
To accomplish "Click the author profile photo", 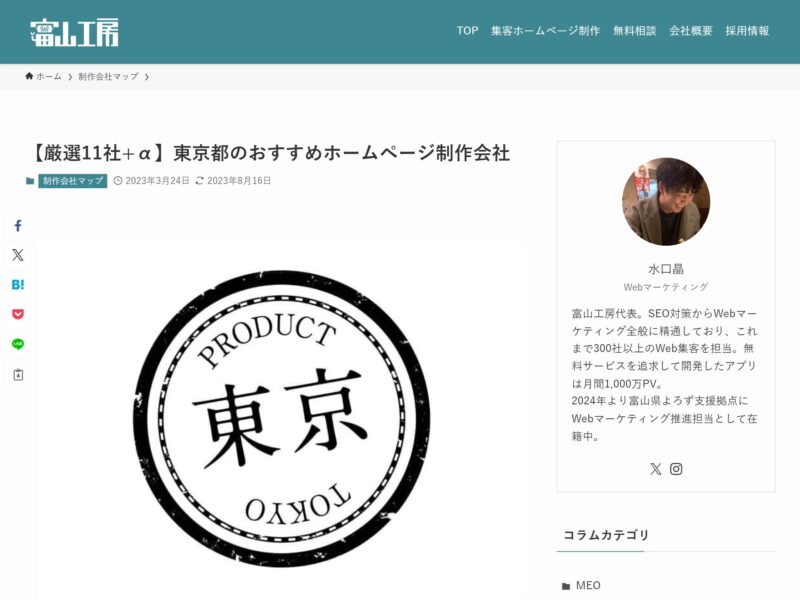I will click(x=666, y=201).
